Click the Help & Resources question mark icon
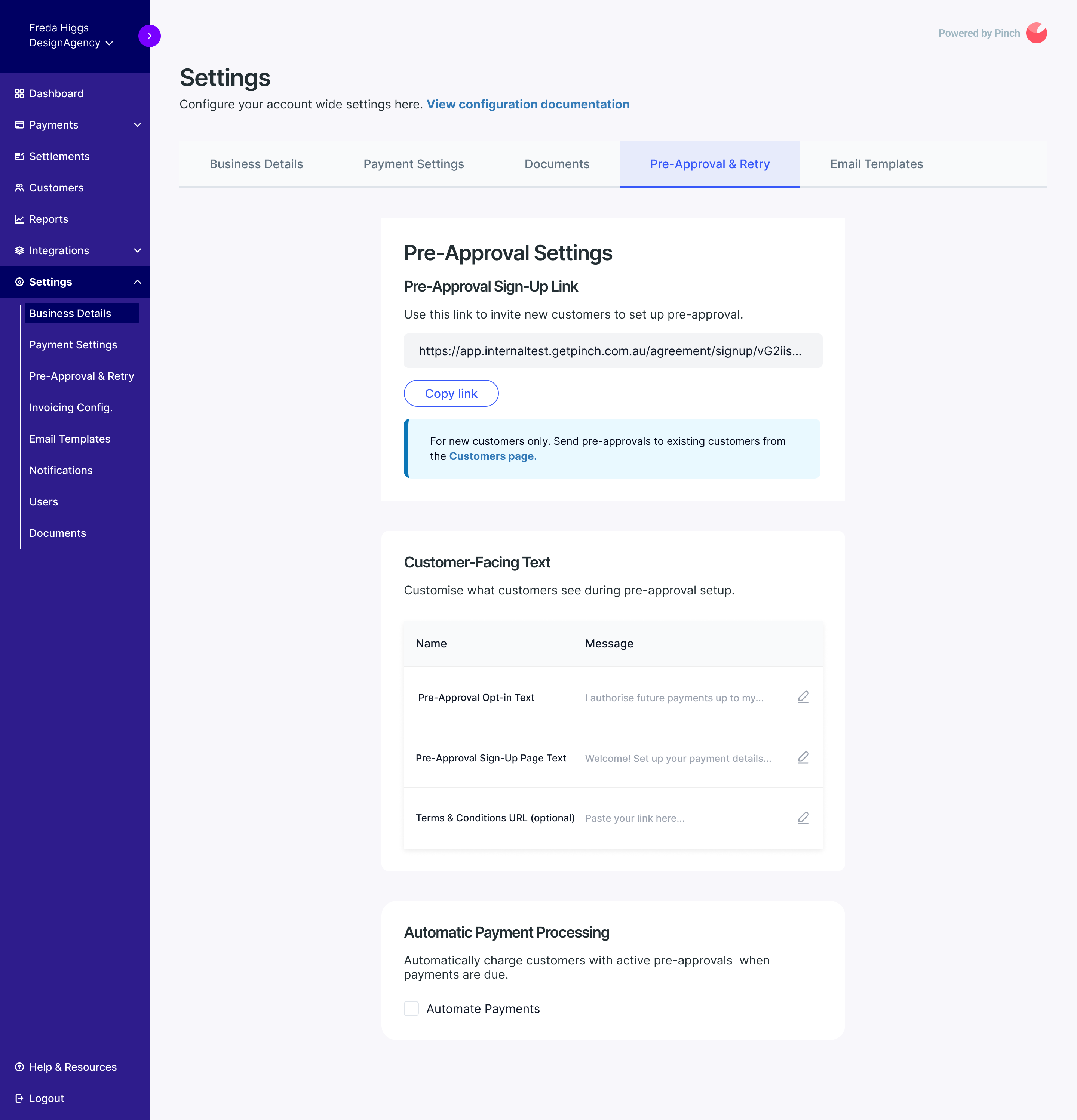Viewport: 1077px width, 1120px height. coord(20,1066)
